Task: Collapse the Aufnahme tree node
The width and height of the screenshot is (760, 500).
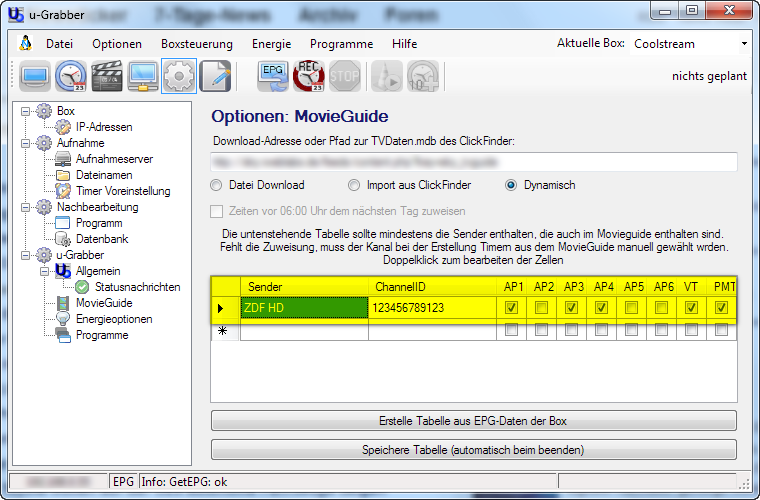Action: coord(26,143)
